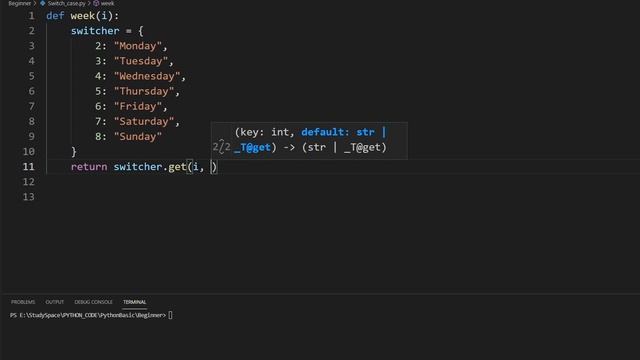
Task: Click the closing brace on line 10
Action: [74, 152]
